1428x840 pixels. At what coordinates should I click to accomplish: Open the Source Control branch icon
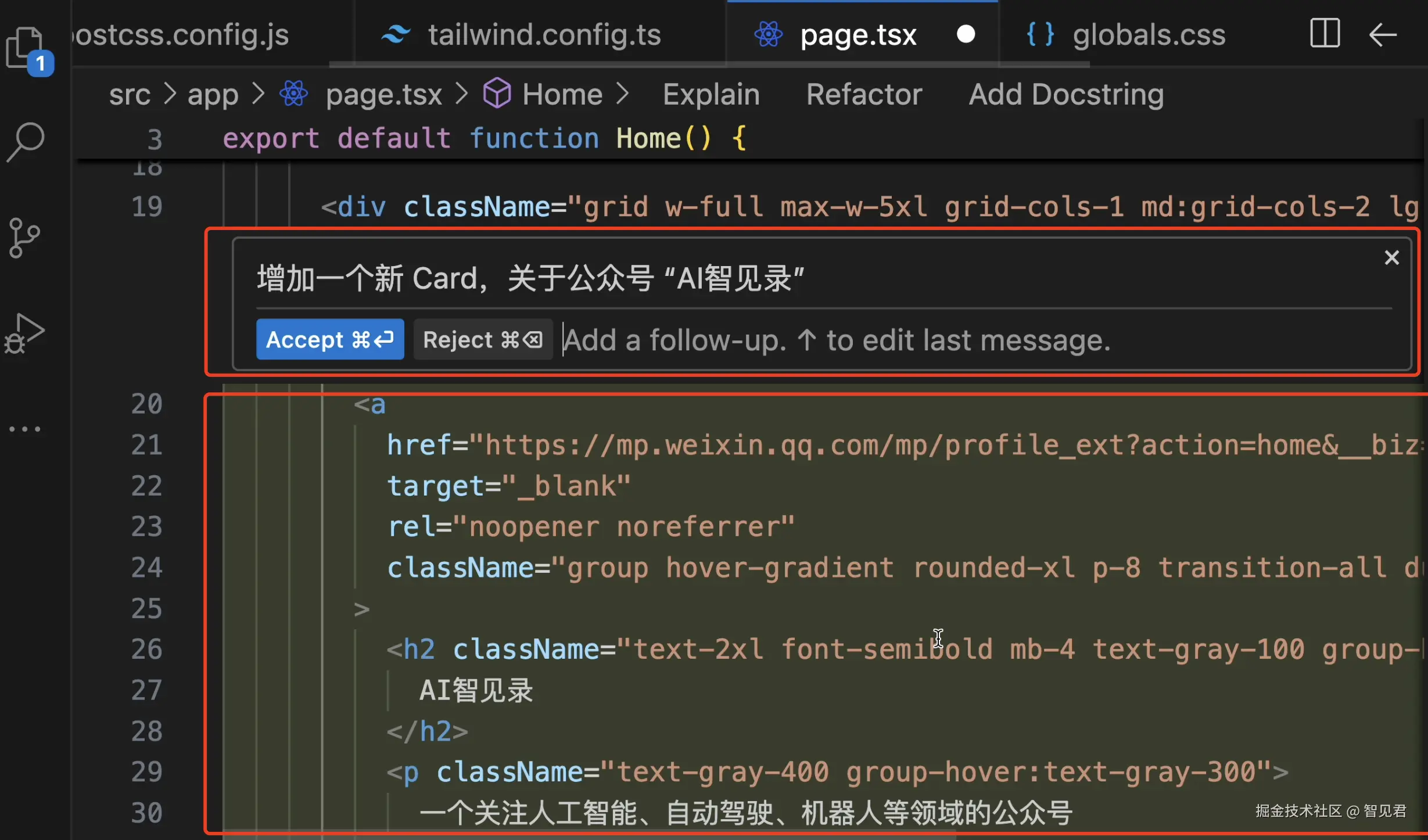[24, 238]
